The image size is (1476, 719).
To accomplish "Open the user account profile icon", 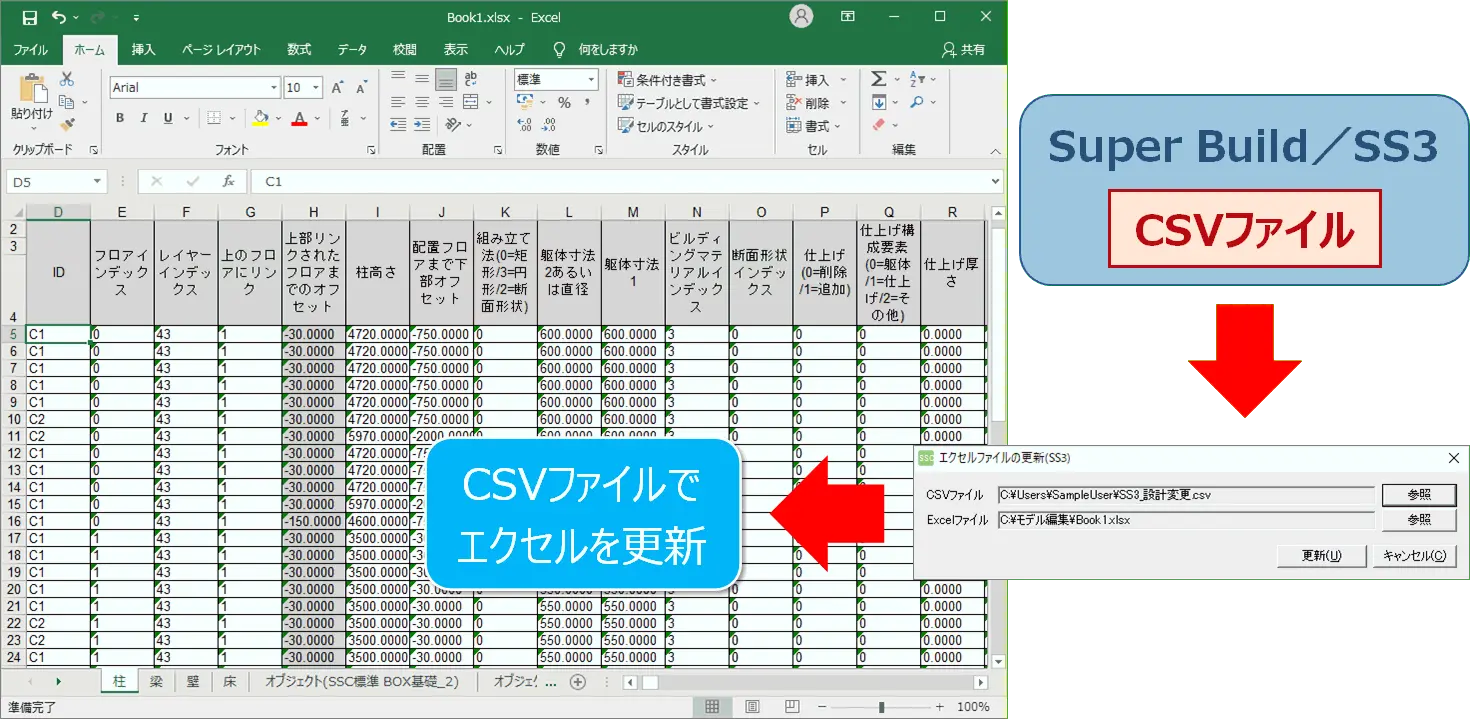I will pos(801,17).
